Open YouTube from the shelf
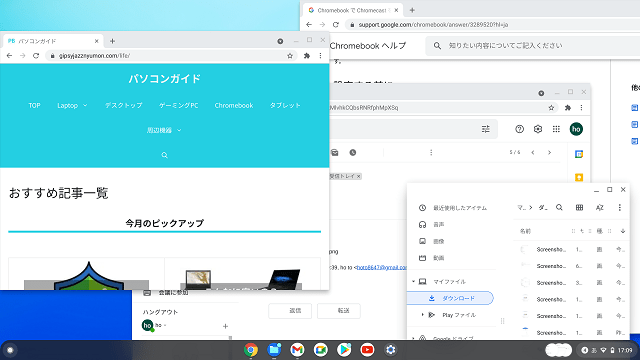The image size is (640, 360). pyautogui.click(x=367, y=350)
